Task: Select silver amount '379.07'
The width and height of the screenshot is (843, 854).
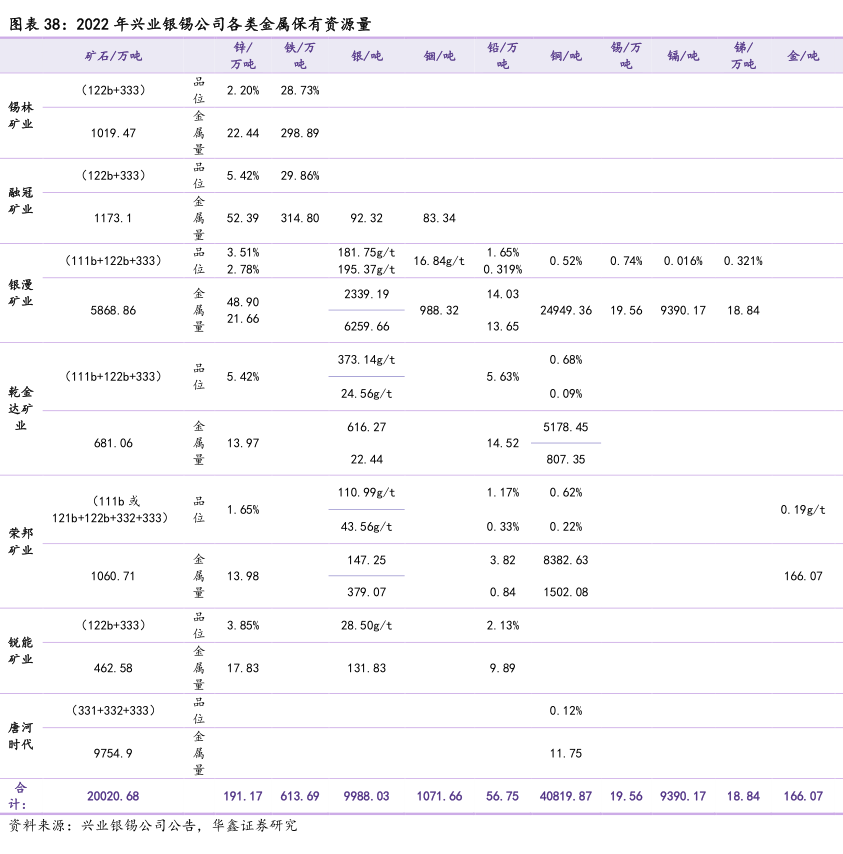Action: click(x=366, y=592)
